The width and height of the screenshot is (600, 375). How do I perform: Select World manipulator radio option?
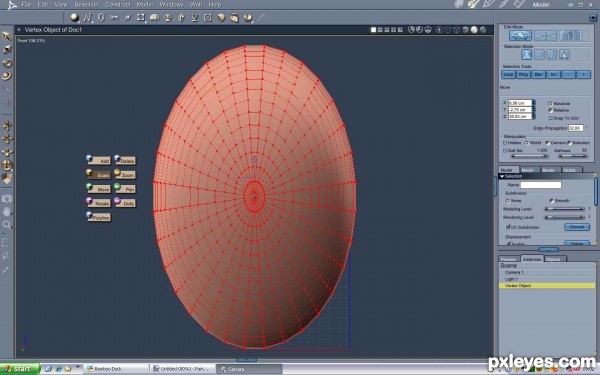point(527,143)
